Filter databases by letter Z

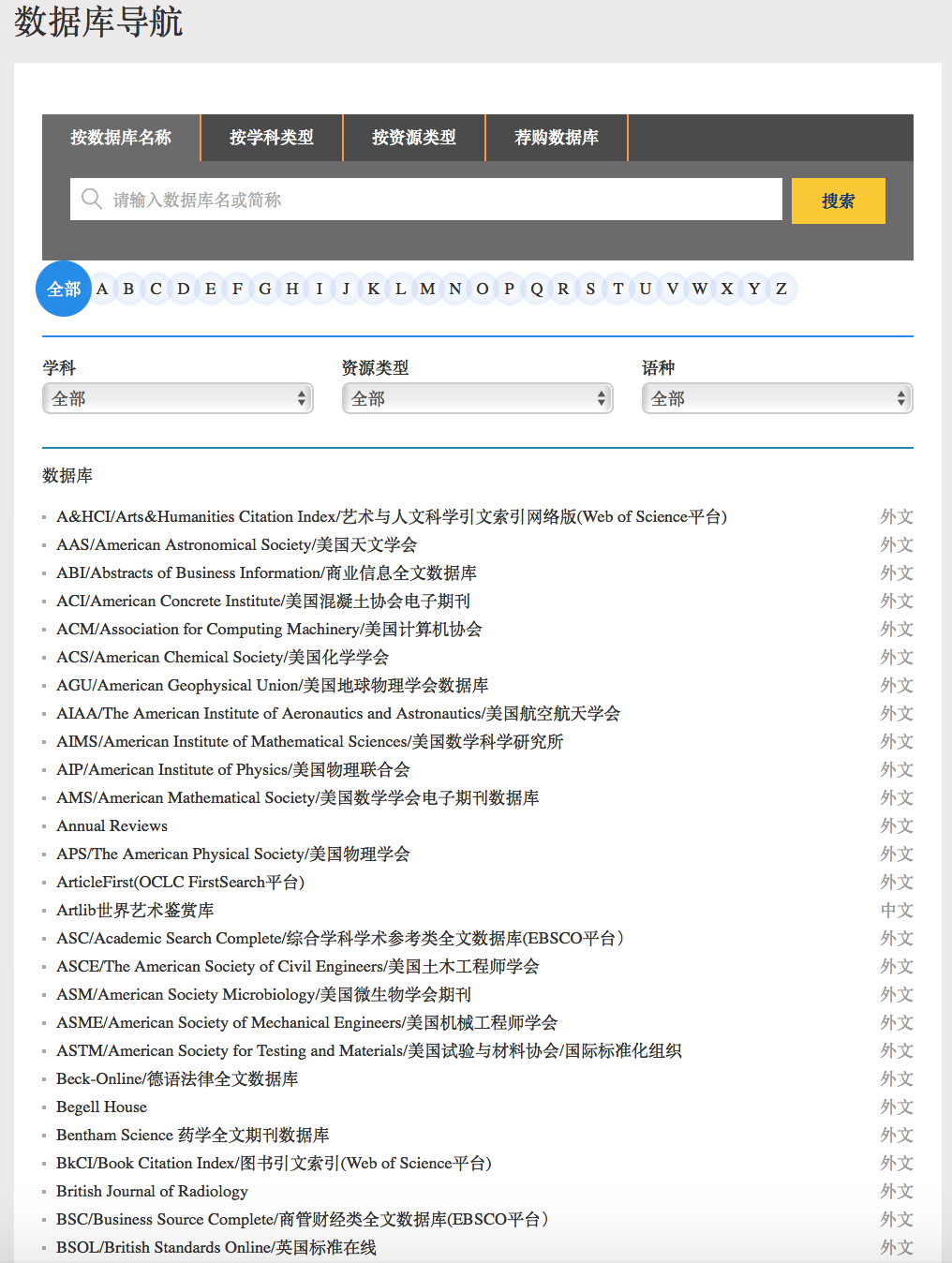[781, 289]
